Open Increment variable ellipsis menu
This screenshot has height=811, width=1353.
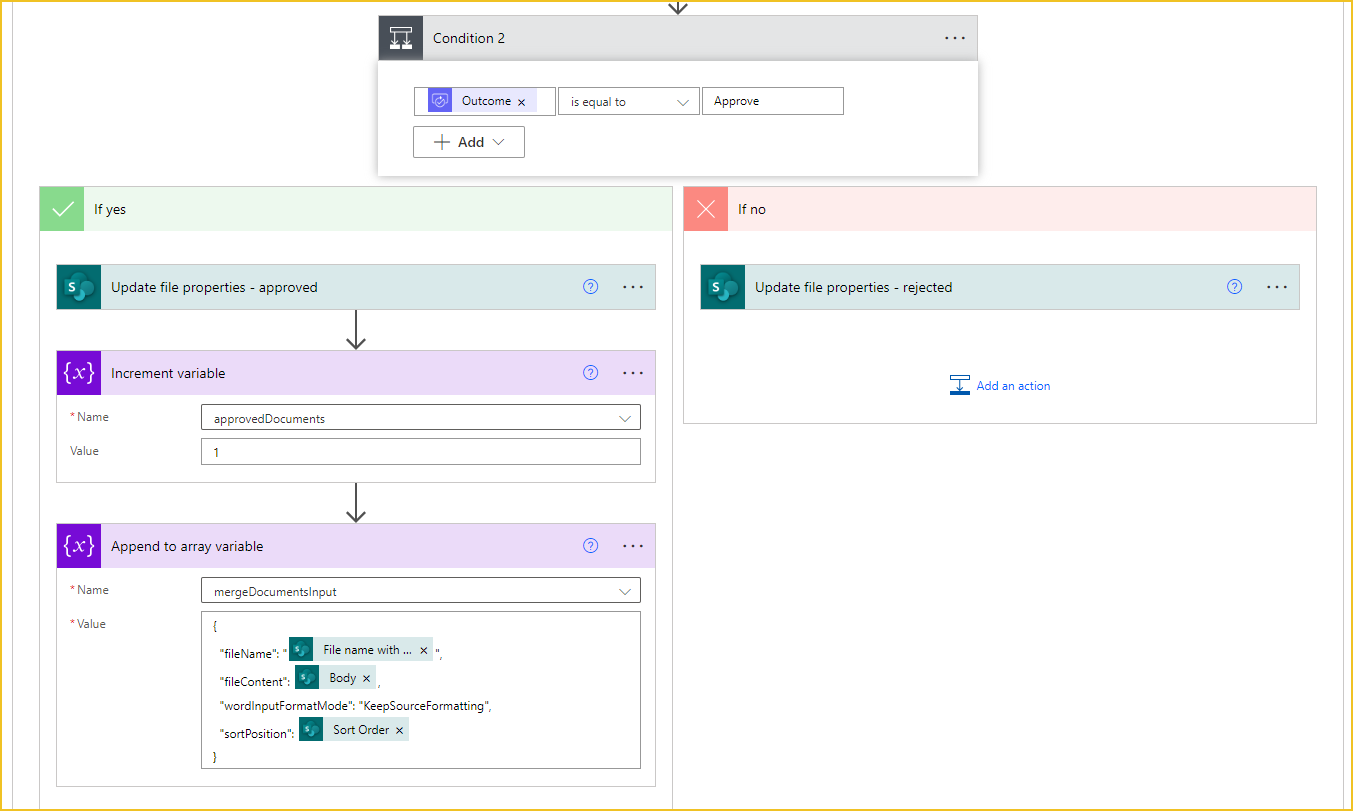tap(633, 373)
